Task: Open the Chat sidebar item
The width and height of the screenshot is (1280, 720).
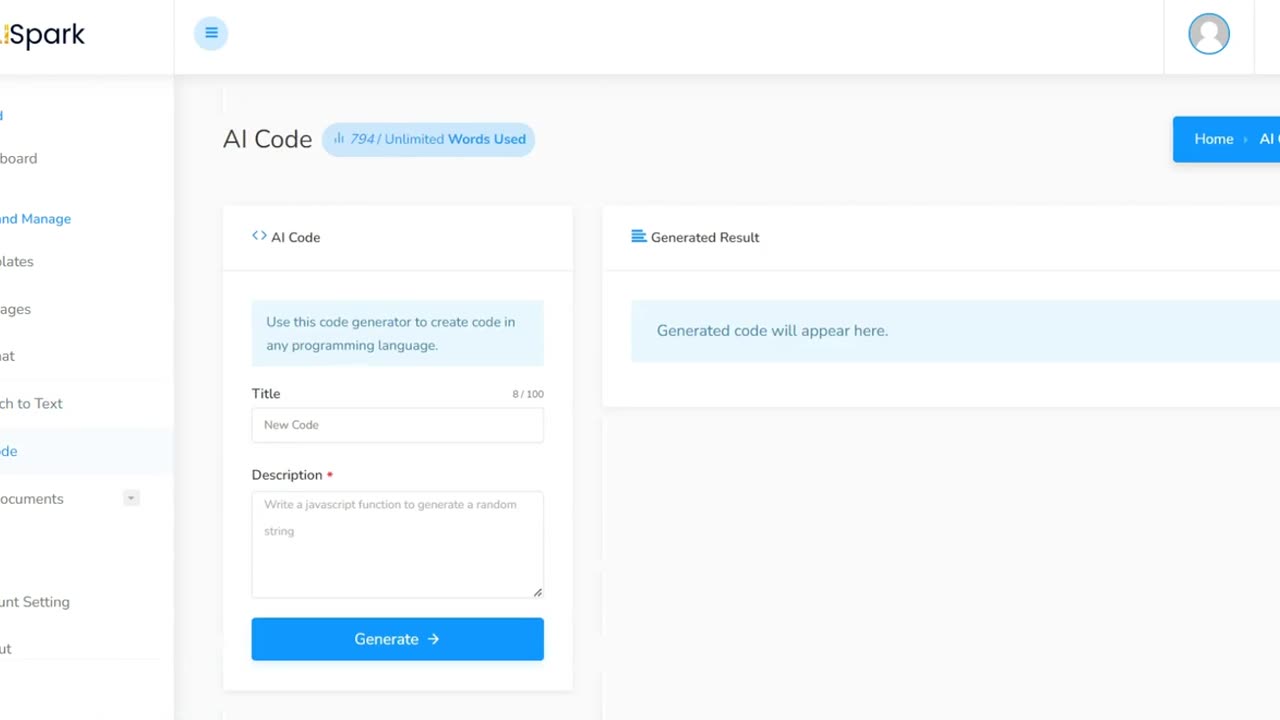Action: pos(8,356)
